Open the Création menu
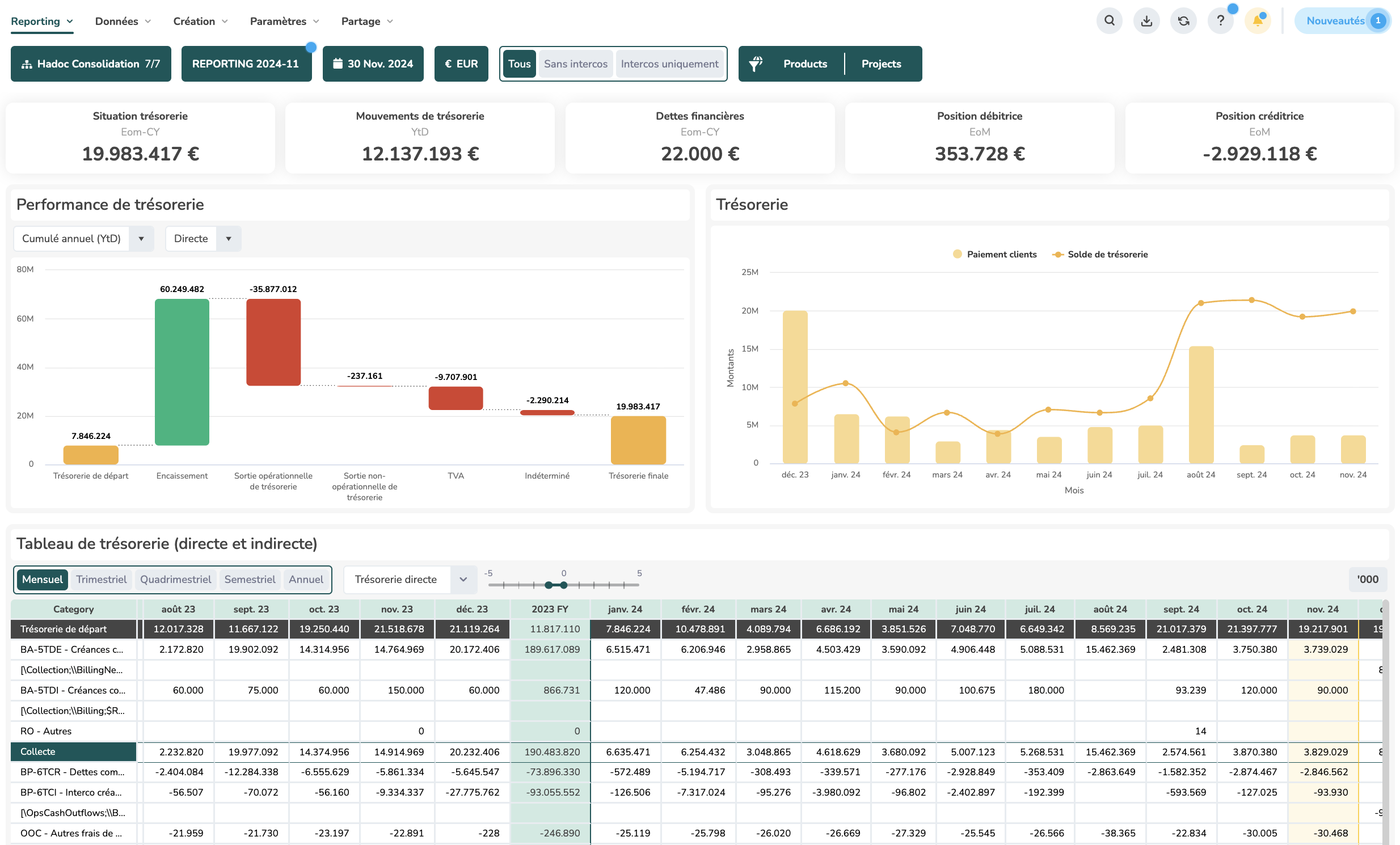Screen dimensions: 1400x845 [x=201, y=21]
